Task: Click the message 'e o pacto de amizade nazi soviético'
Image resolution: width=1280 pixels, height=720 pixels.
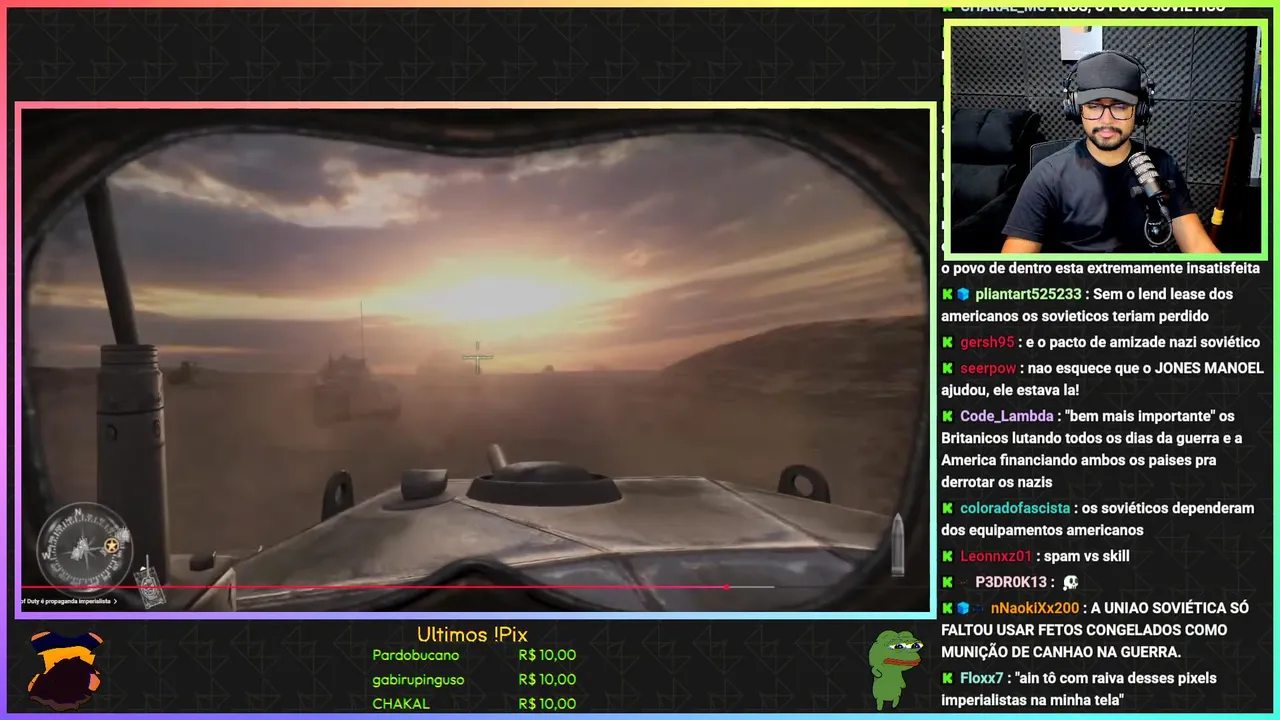Action: pos(1142,342)
